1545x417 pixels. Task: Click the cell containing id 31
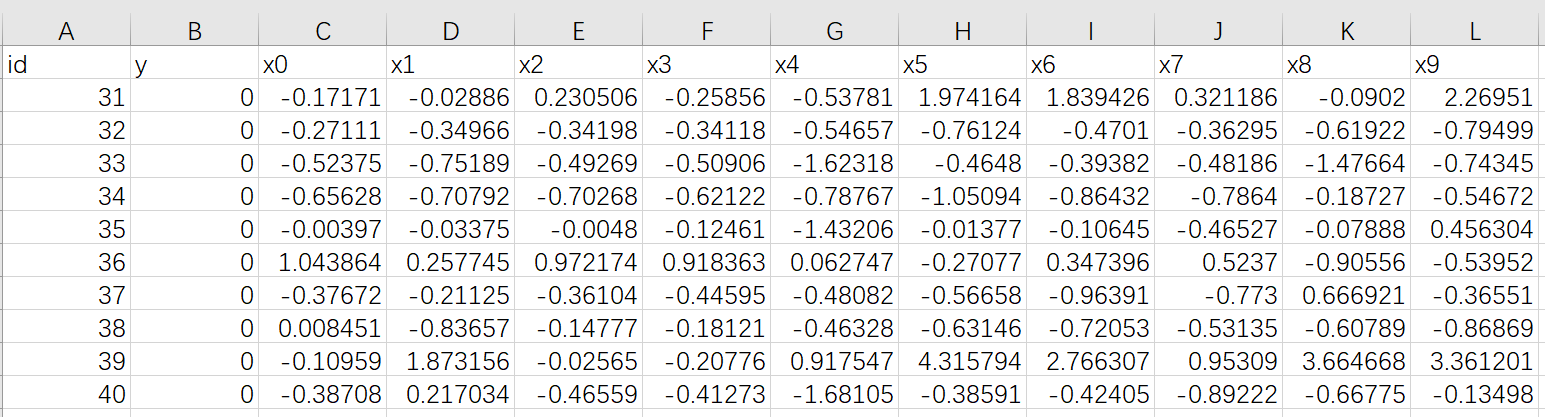(x=66, y=98)
